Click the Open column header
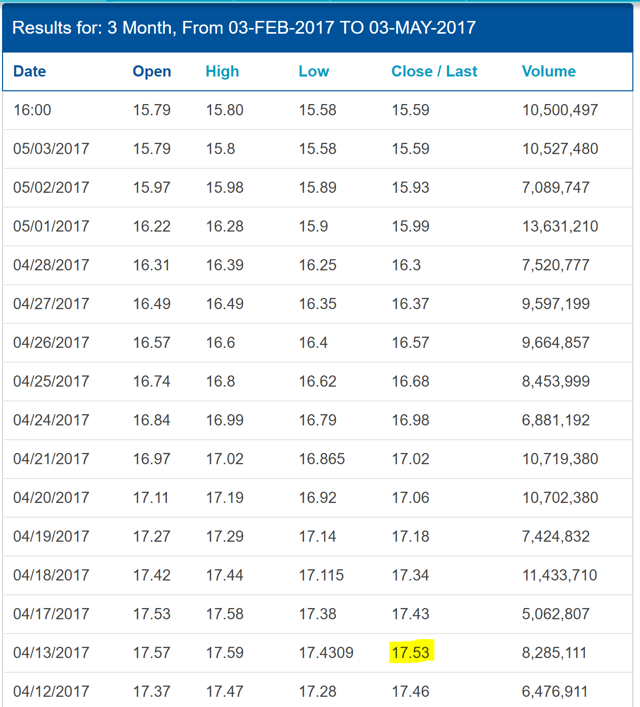The width and height of the screenshot is (640, 707). (x=152, y=71)
